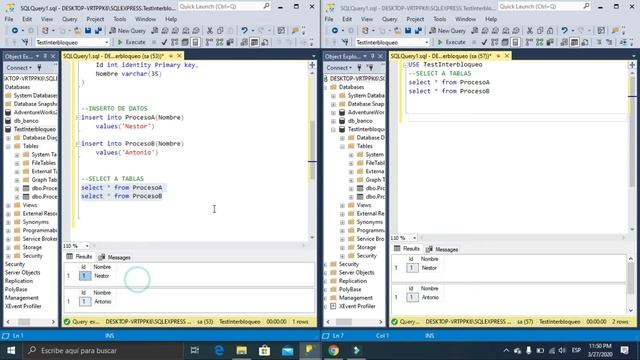Screen dimensions: 640x360
Task: Click the Windows taskbar search box
Action: 104,350
